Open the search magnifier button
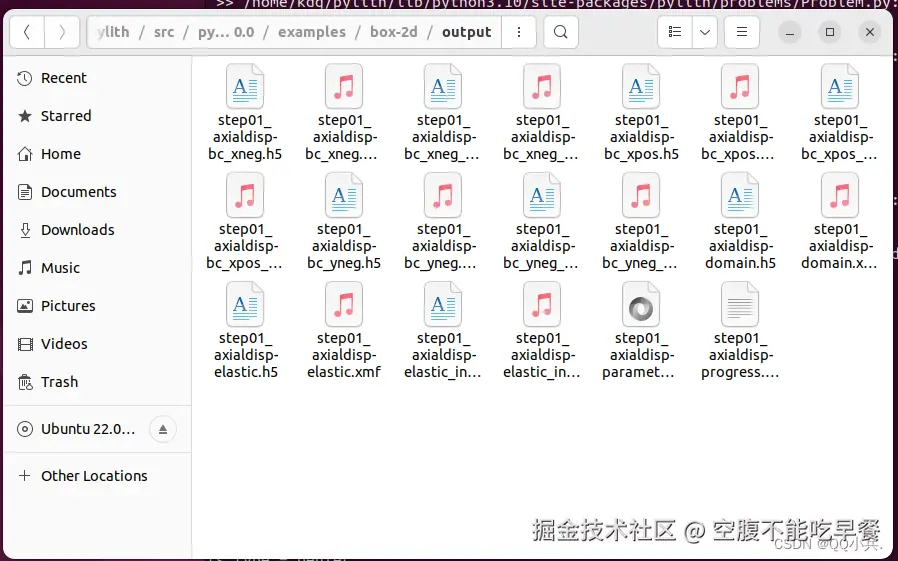898x561 pixels. 561,32
